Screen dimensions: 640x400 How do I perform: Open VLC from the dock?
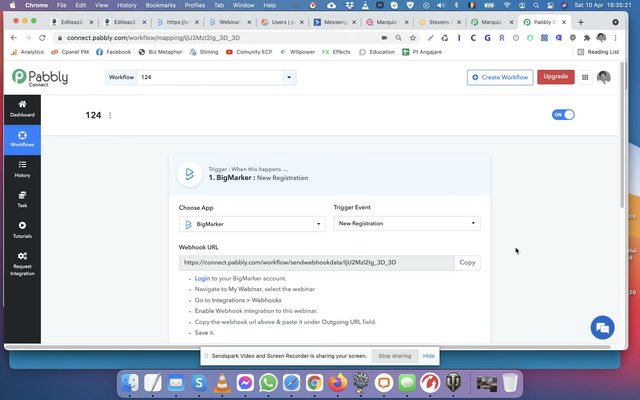[222, 383]
